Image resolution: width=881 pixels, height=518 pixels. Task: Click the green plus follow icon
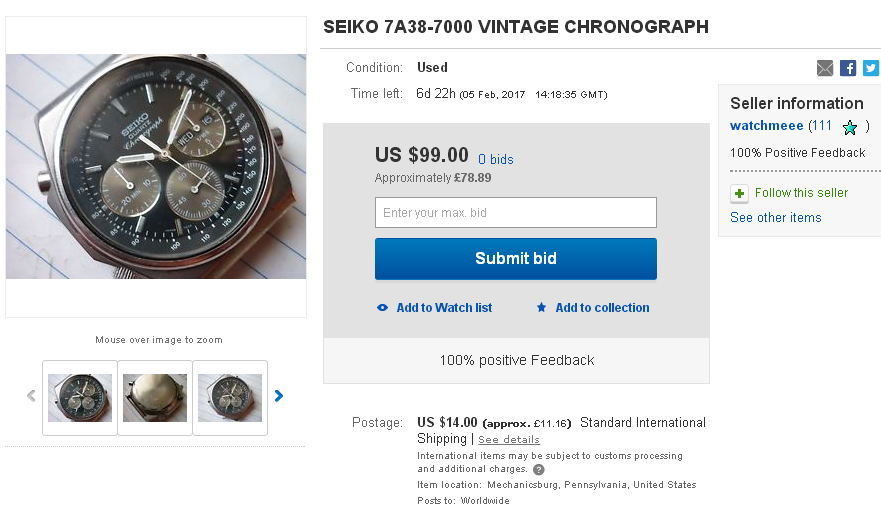739,193
